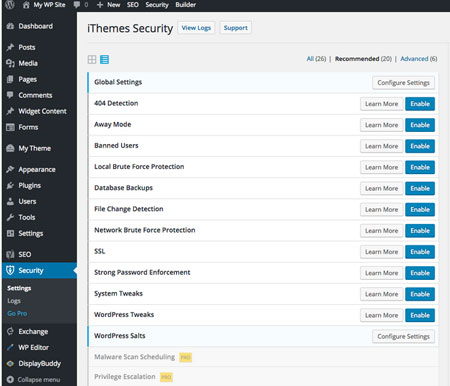Click the Widget Content pin icon

(10, 111)
